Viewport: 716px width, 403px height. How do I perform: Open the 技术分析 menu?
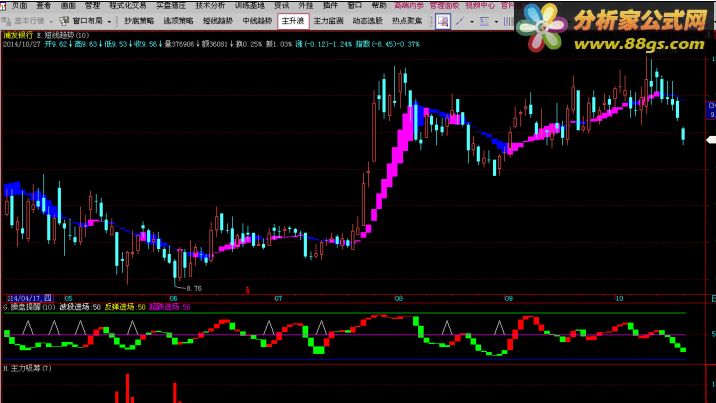pos(211,5)
